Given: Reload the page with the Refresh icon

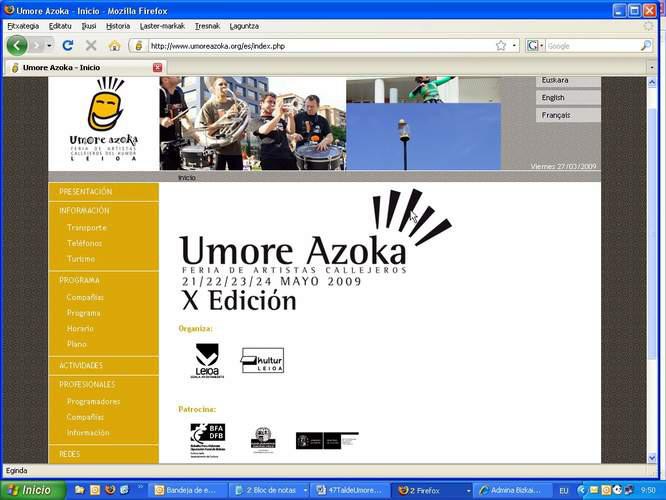Looking at the screenshot, I should 68,45.
